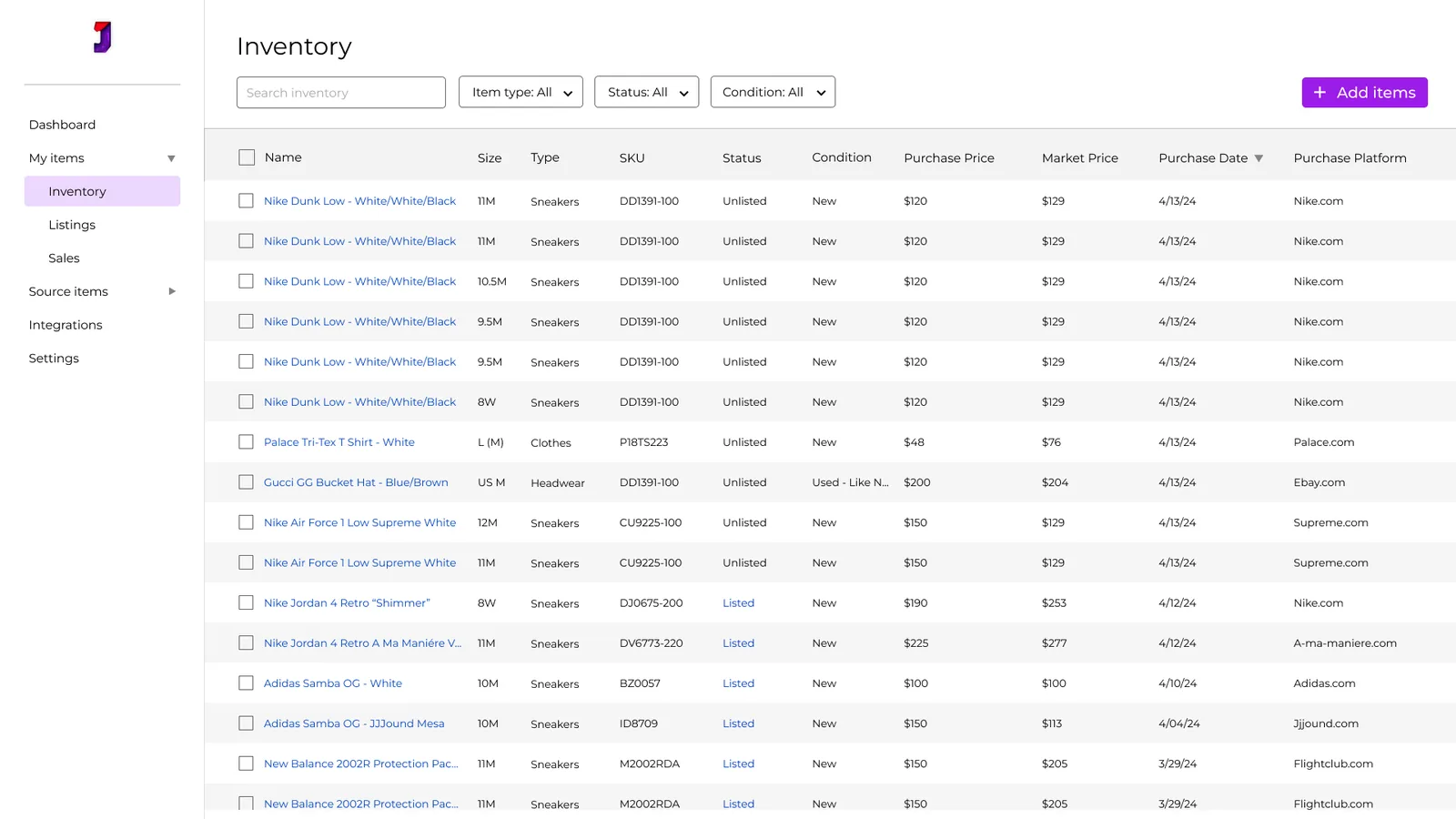This screenshot has height=819, width=1456.
Task: Check the Jordan 4 Retro A Ma Maniére checkbox
Action: click(x=246, y=643)
